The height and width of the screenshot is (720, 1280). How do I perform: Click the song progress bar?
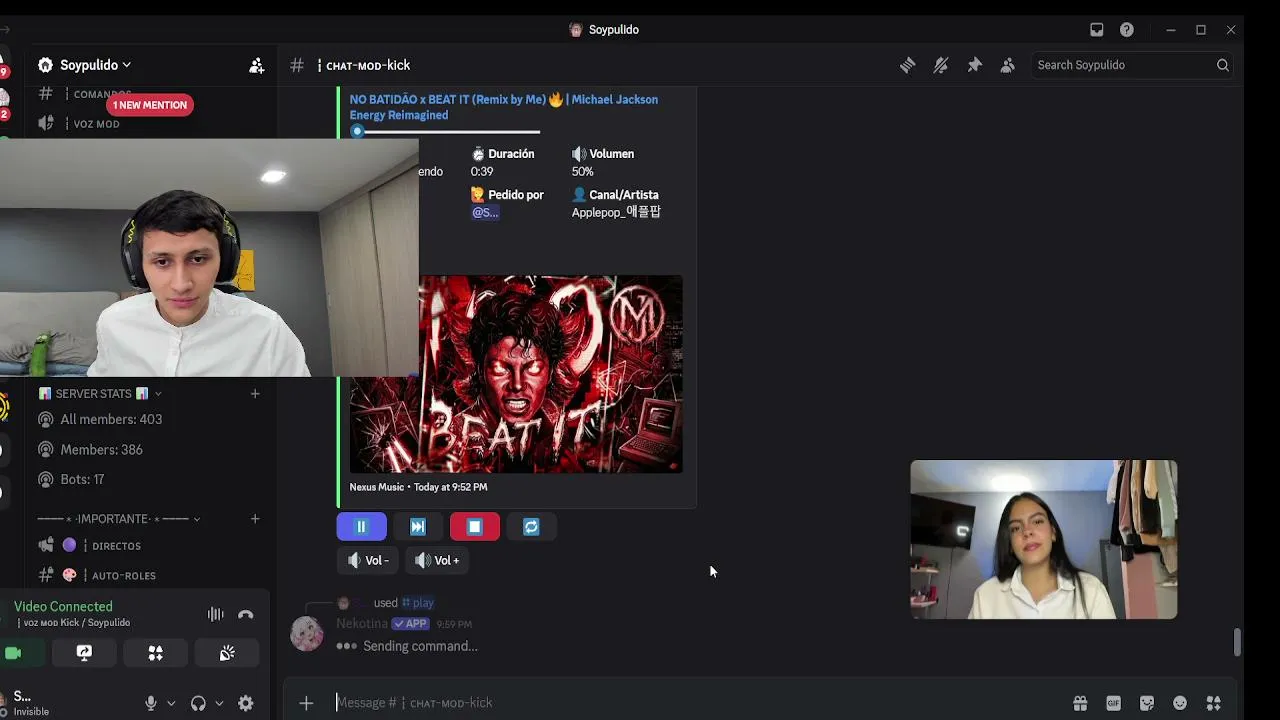445,131
